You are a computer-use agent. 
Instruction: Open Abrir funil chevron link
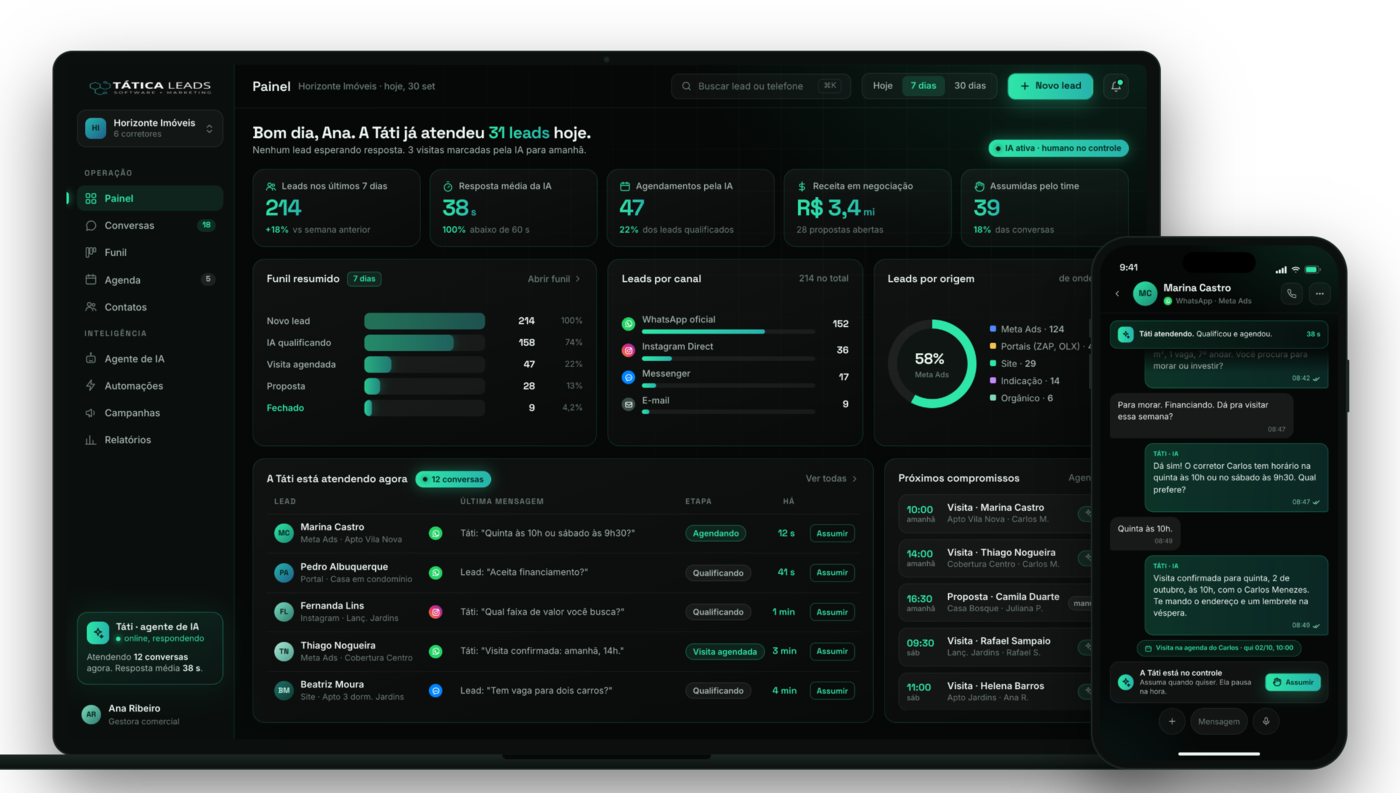click(x=554, y=279)
